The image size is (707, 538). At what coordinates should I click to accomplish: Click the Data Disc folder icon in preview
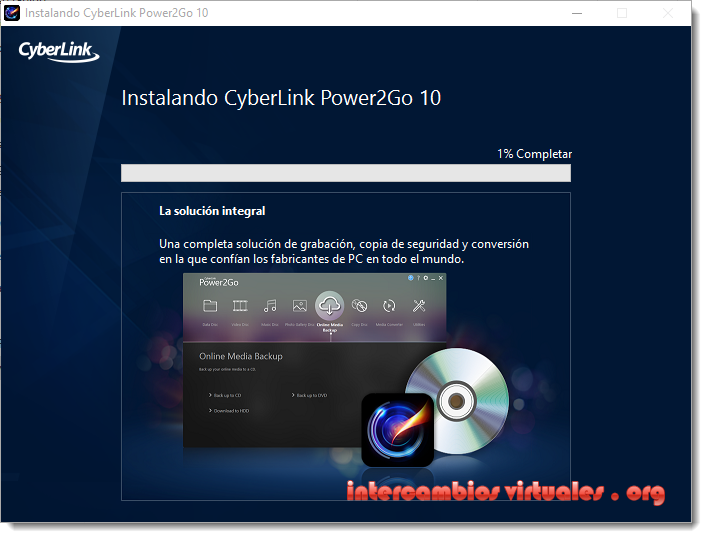pyautogui.click(x=210, y=306)
